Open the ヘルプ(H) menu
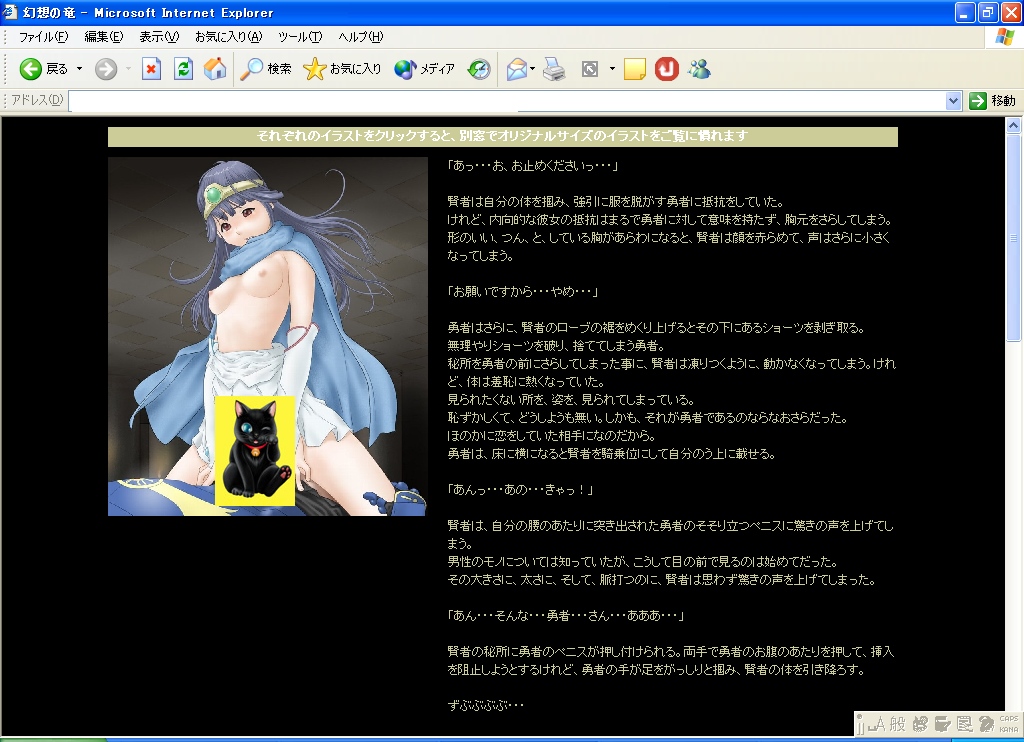This screenshot has height=742, width=1024. pyautogui.click(x=360, y=37)
